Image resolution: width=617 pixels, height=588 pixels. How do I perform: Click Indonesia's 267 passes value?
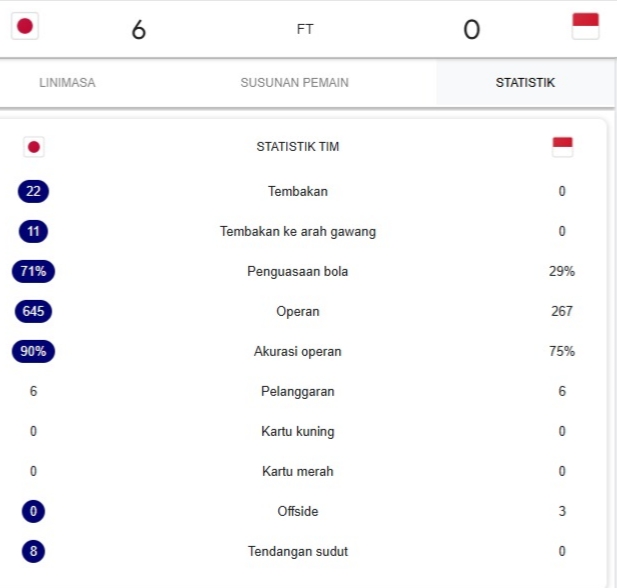(562, 311)
